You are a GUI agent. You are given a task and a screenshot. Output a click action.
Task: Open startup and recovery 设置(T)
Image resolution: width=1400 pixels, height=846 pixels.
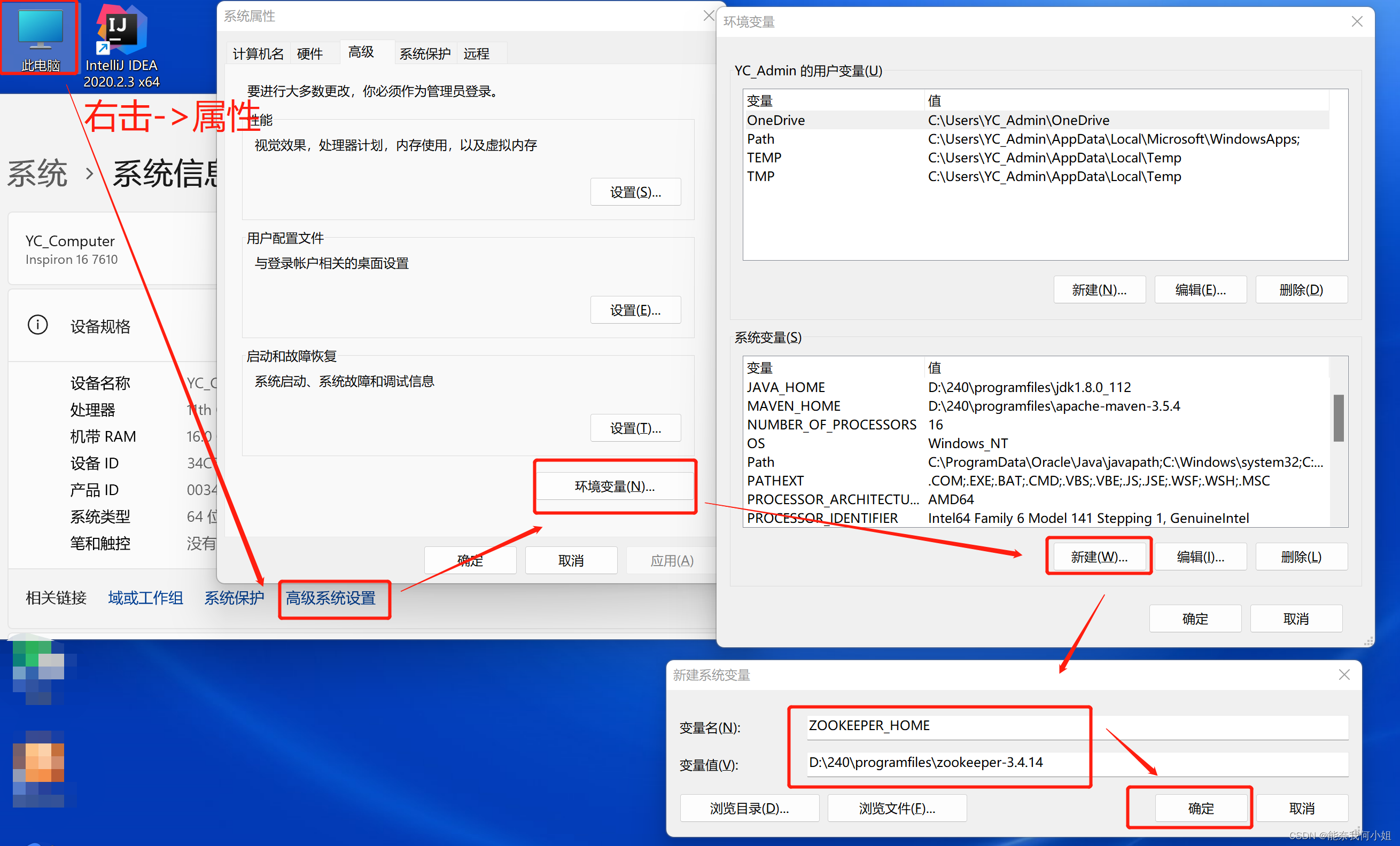(x=635, y=428)
